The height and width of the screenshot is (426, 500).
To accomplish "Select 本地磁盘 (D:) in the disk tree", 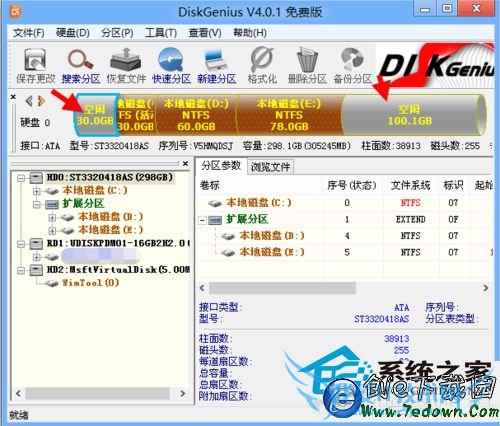I will pyautogui.click(x=110, y=217).
